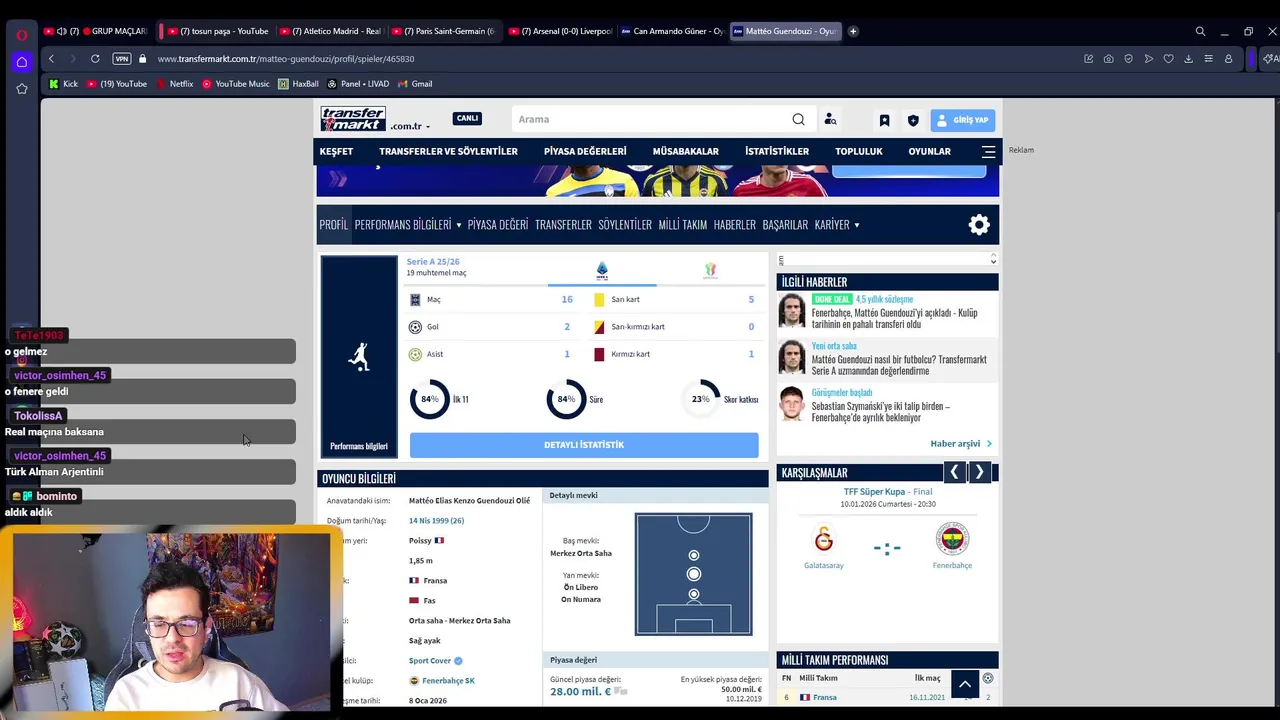Toggle the VPN badge in address bar

[x=120, y=59]
